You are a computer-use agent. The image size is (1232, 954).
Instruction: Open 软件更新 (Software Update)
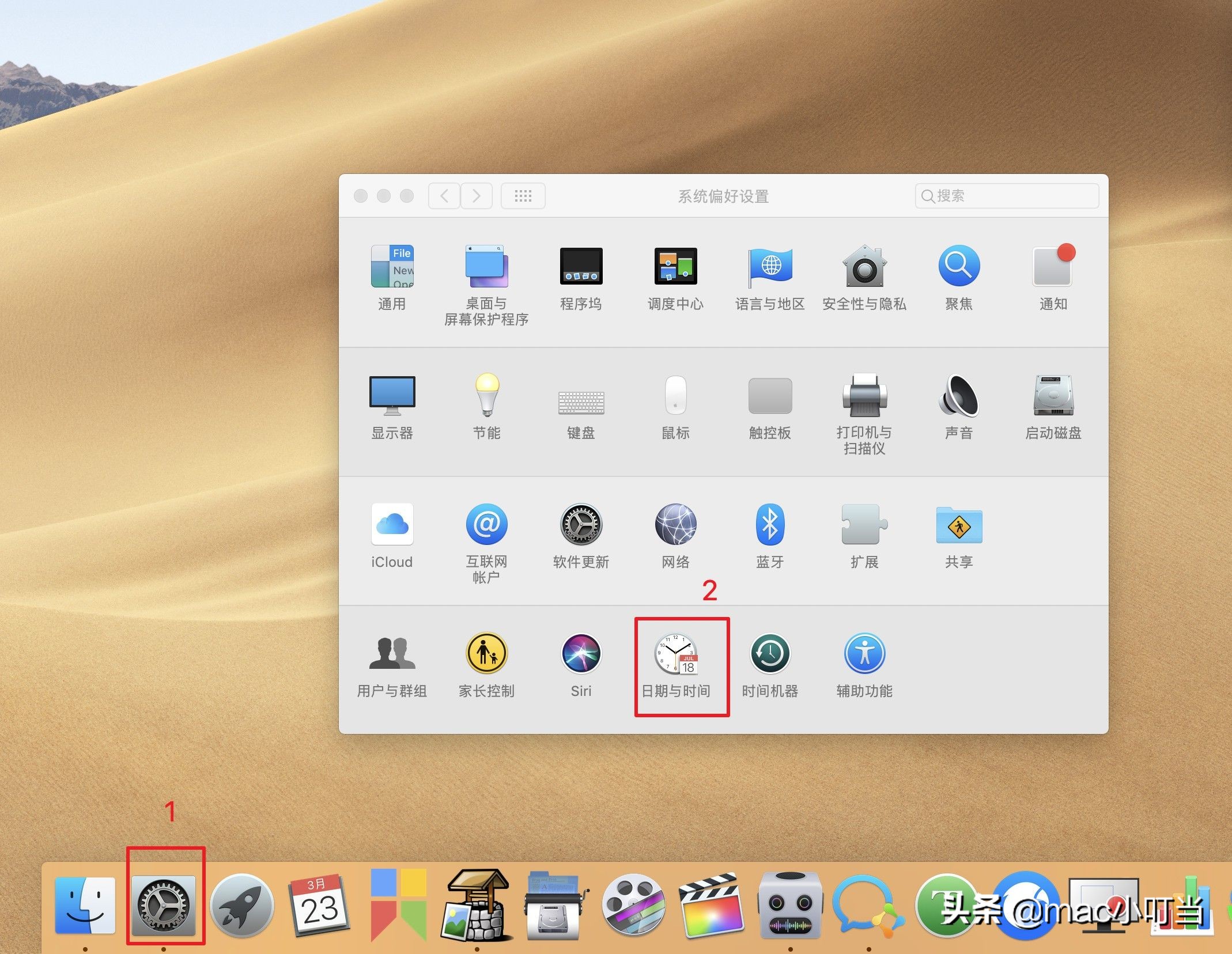[581, 524]
